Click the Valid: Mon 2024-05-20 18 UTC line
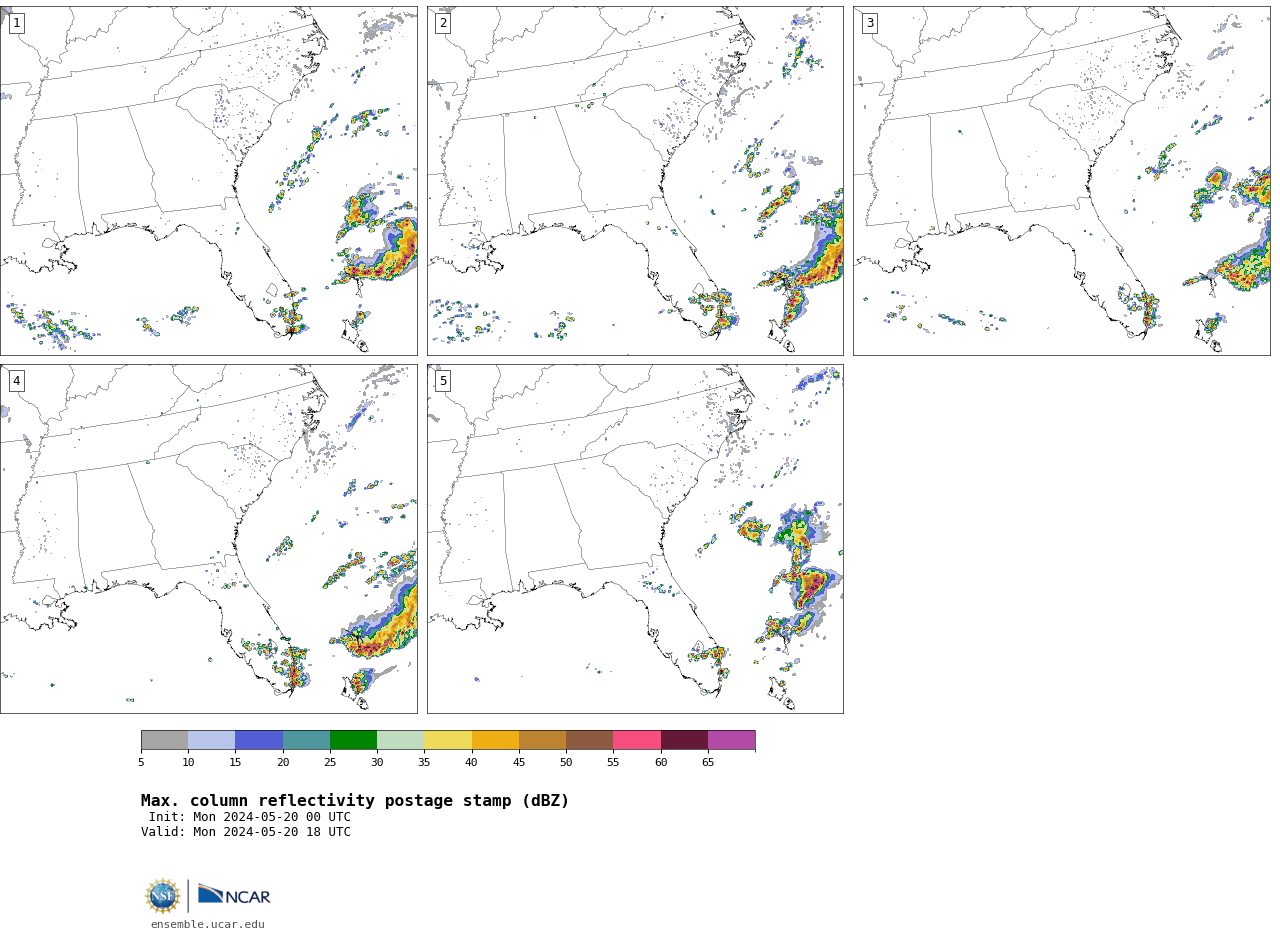This screenshot has width=1280, height=936. pos(246,832)
